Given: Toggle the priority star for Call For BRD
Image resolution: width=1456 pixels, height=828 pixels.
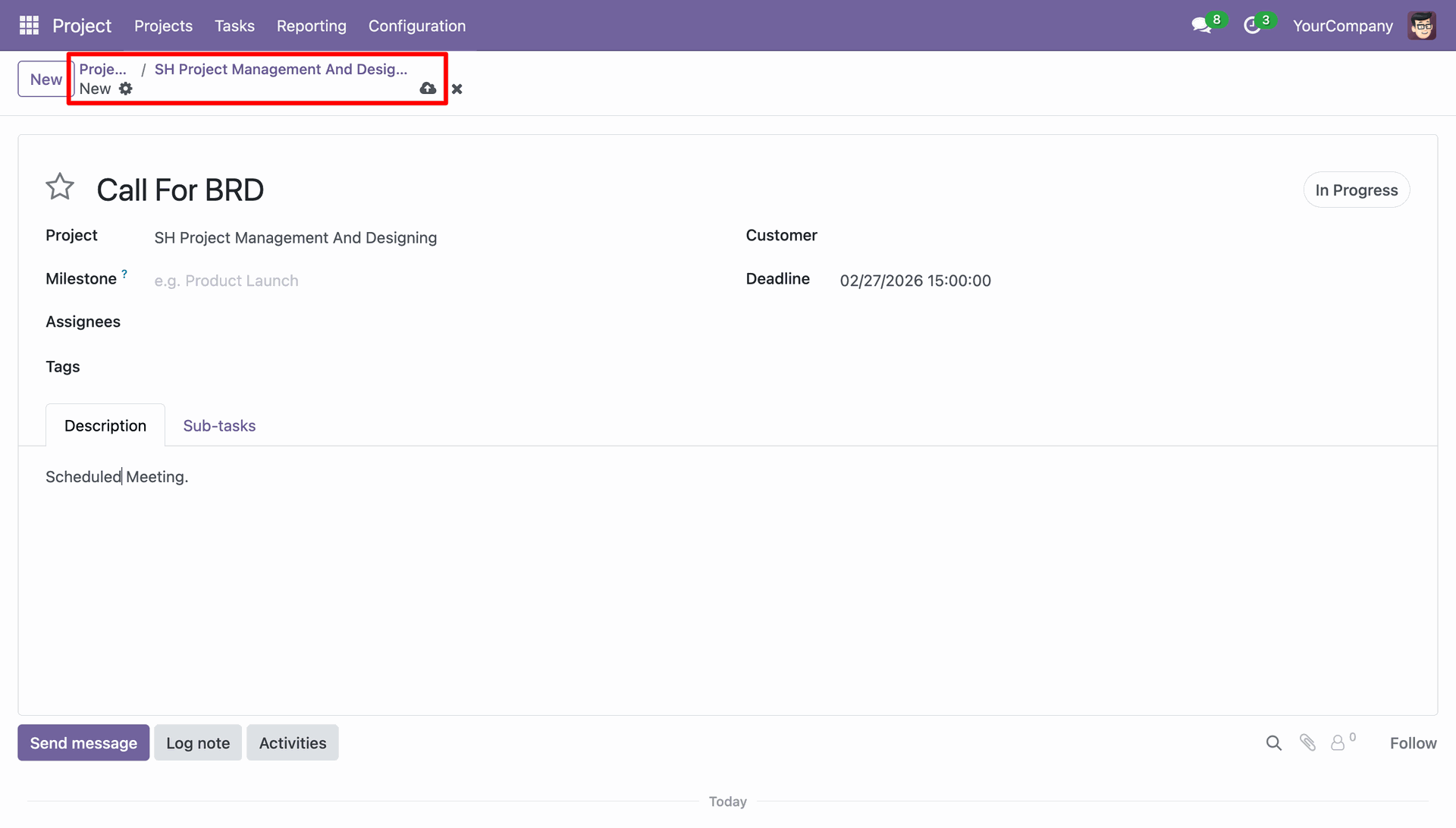Looking at the screenshot, I should coord(60,187).
